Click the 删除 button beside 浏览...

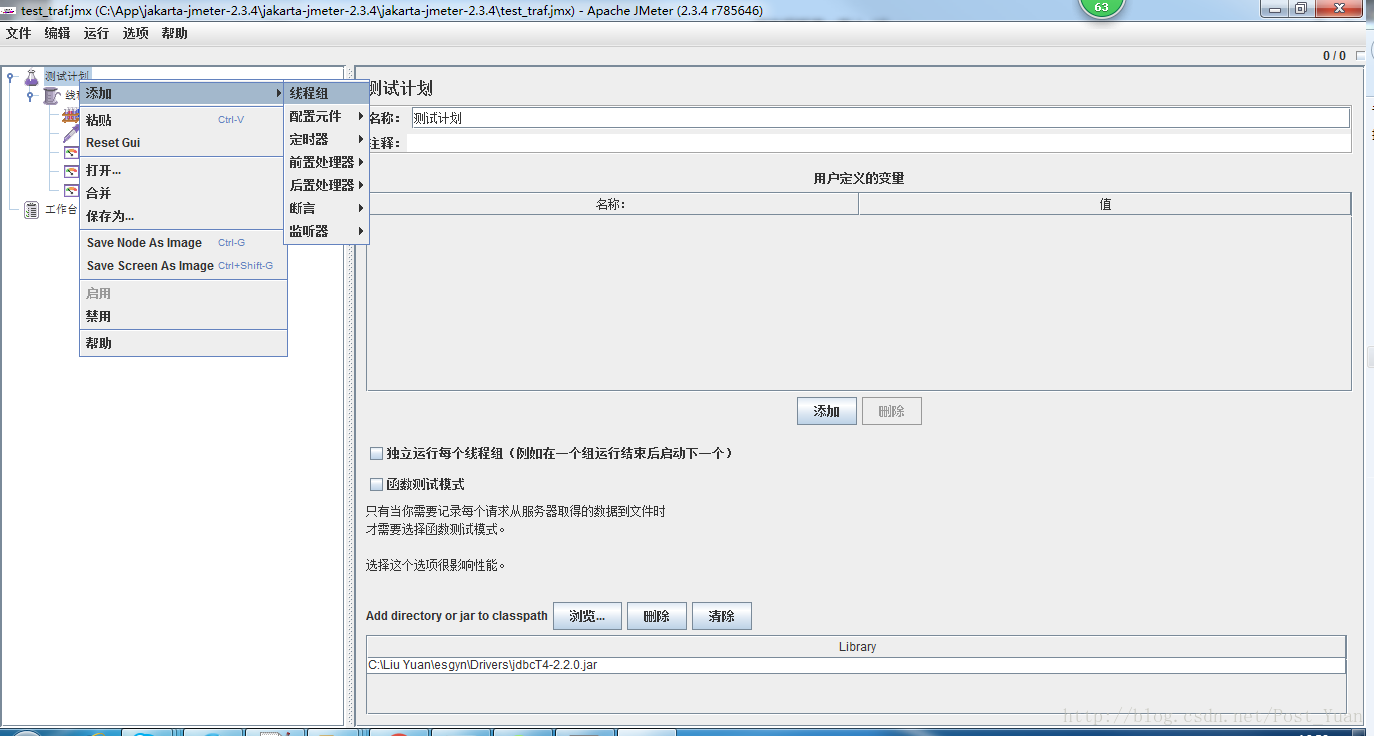pyautogui.click(x=657, y=616)
